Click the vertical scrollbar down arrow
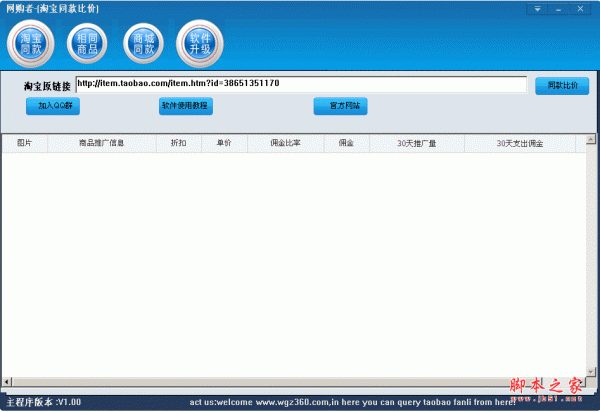 click(591, 371)
